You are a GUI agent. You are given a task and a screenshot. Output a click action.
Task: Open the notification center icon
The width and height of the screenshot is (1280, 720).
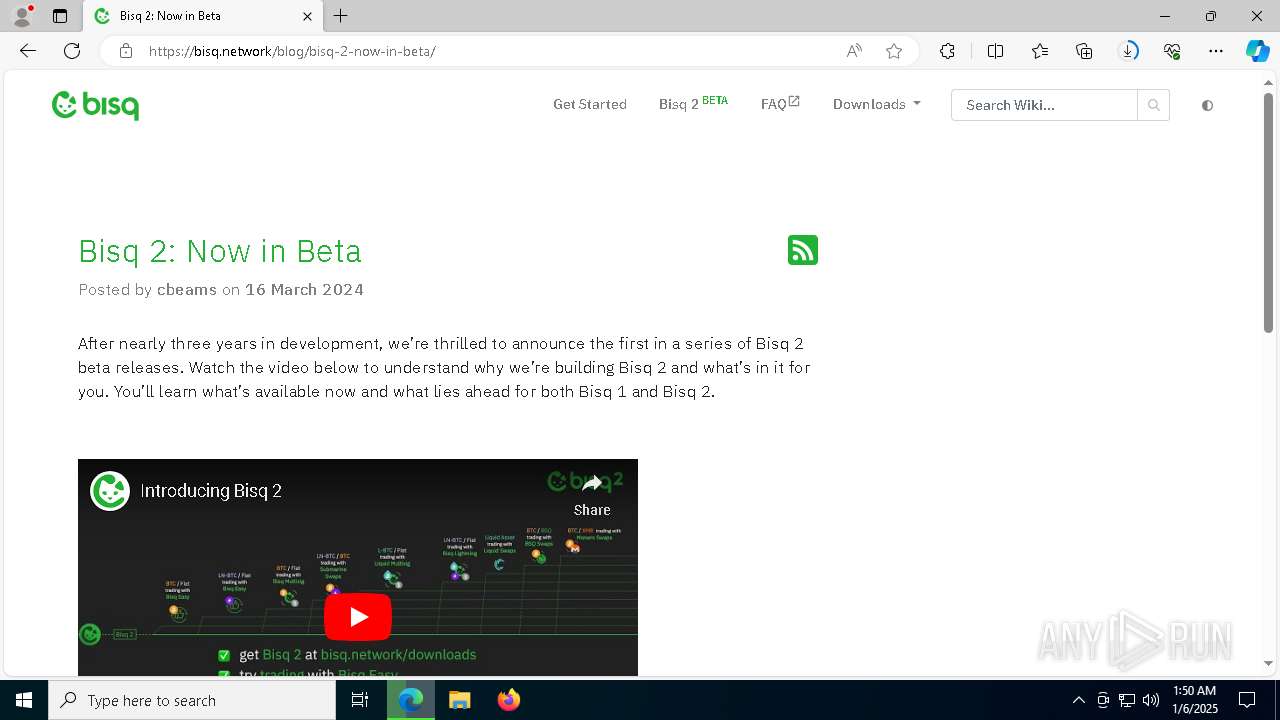[x=1247, y=700]
